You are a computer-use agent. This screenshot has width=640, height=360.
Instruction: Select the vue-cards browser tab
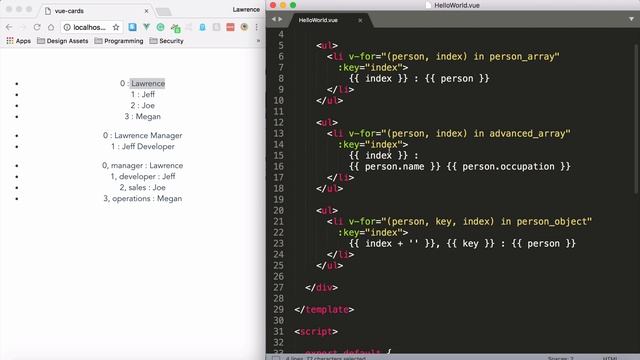click(96, 11)
